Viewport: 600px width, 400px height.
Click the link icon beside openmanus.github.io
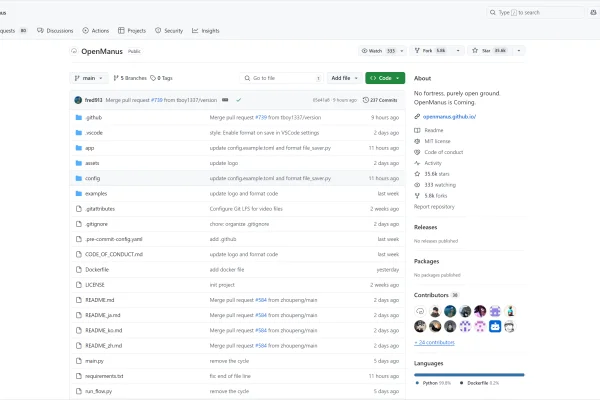click(x=417, y=117)
